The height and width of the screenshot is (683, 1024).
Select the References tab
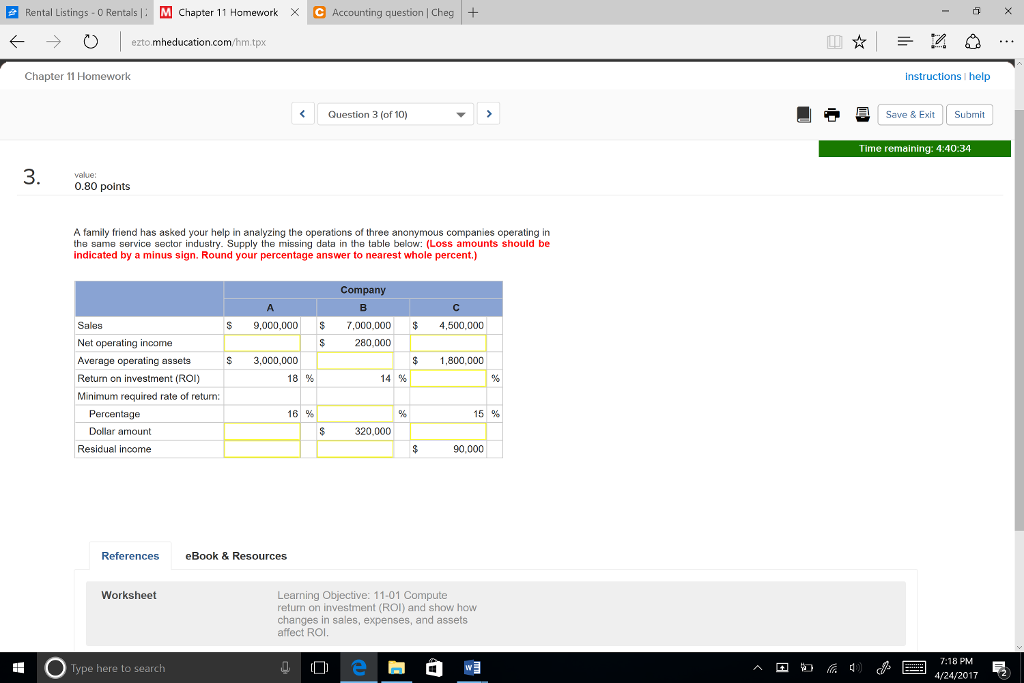130,556
